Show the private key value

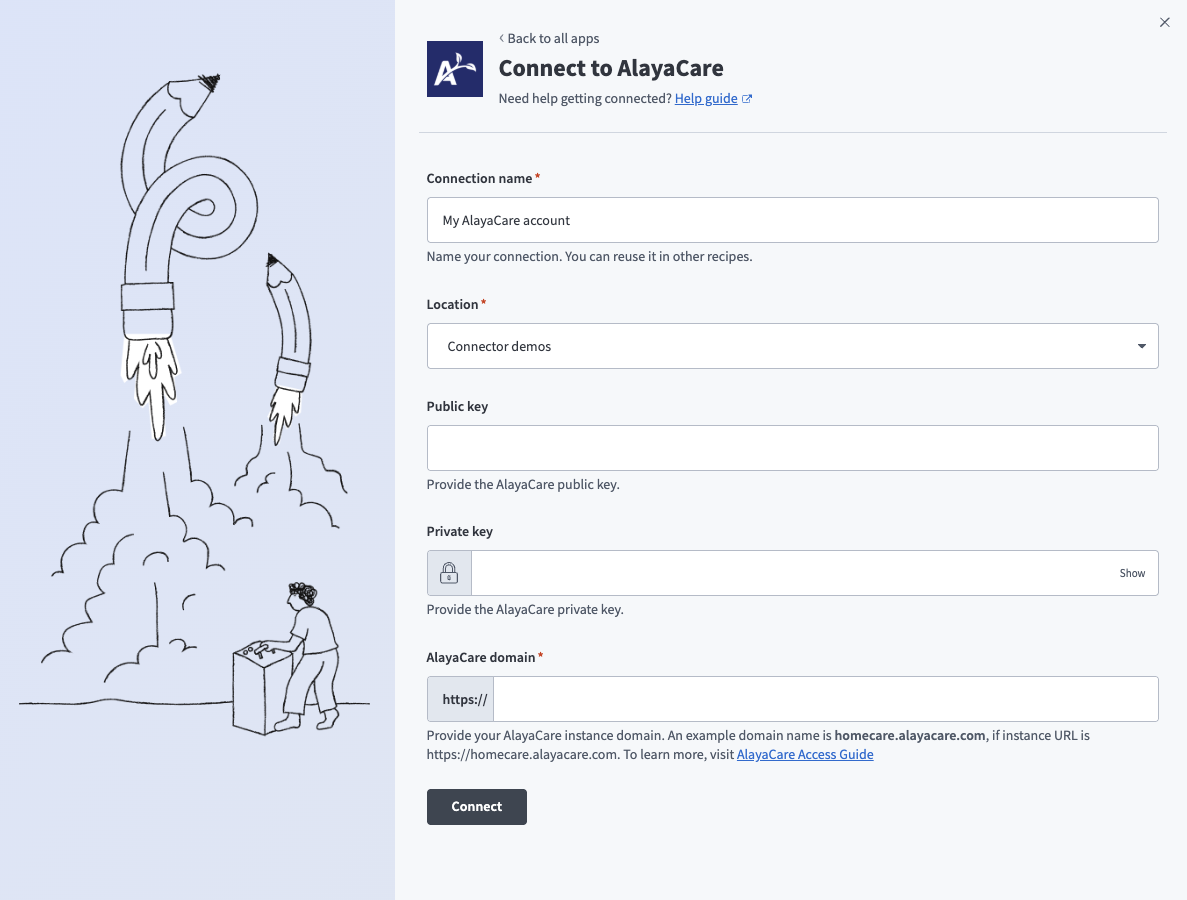point(1132,573)
